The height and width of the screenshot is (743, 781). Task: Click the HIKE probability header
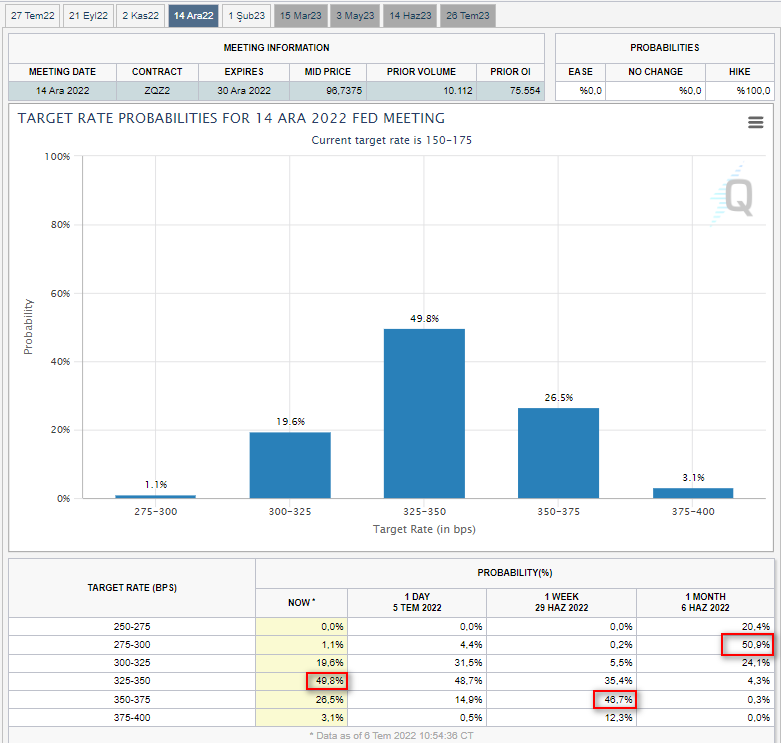point(740,72)
